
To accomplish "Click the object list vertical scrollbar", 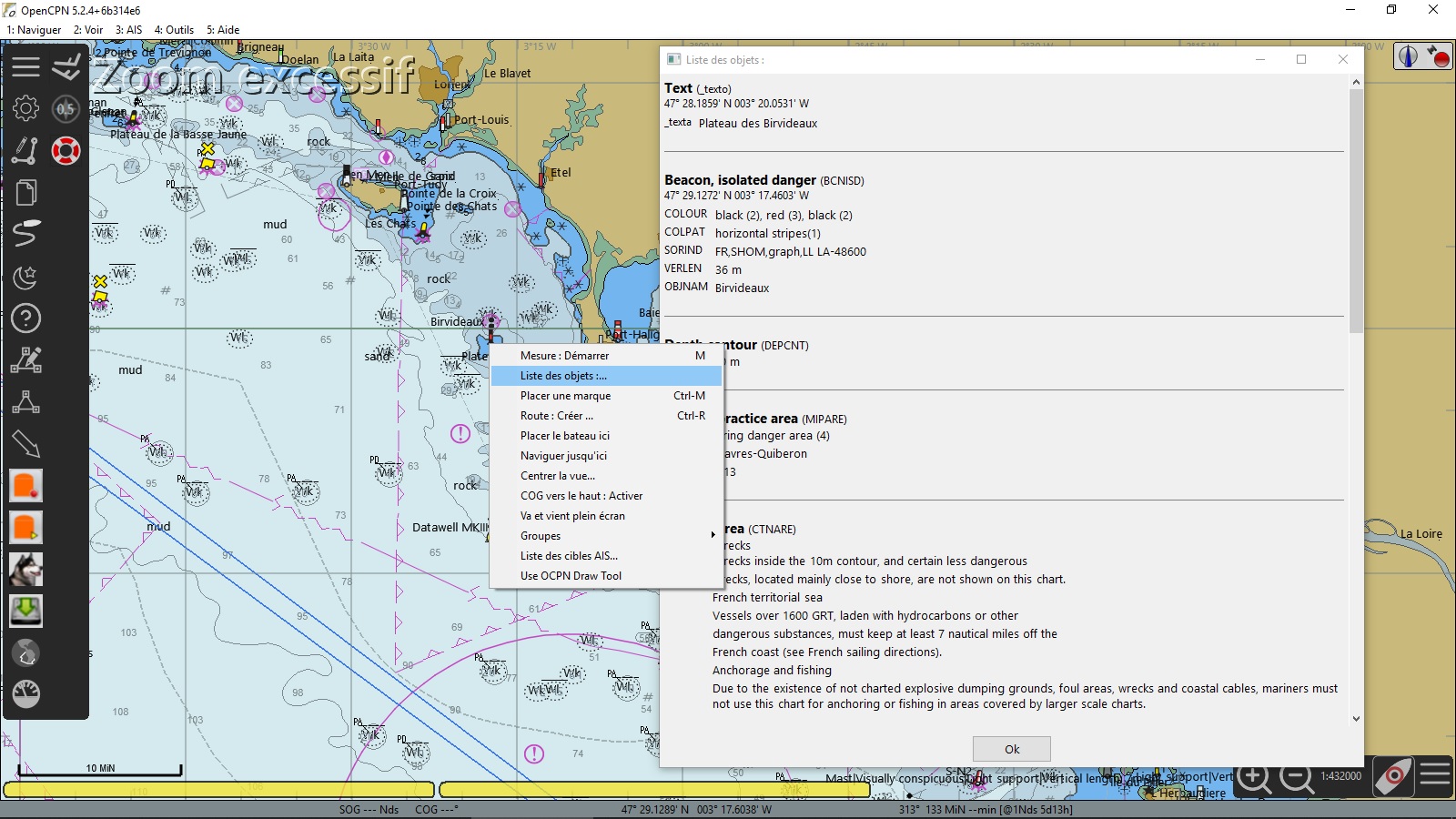I will [1356, 209].
